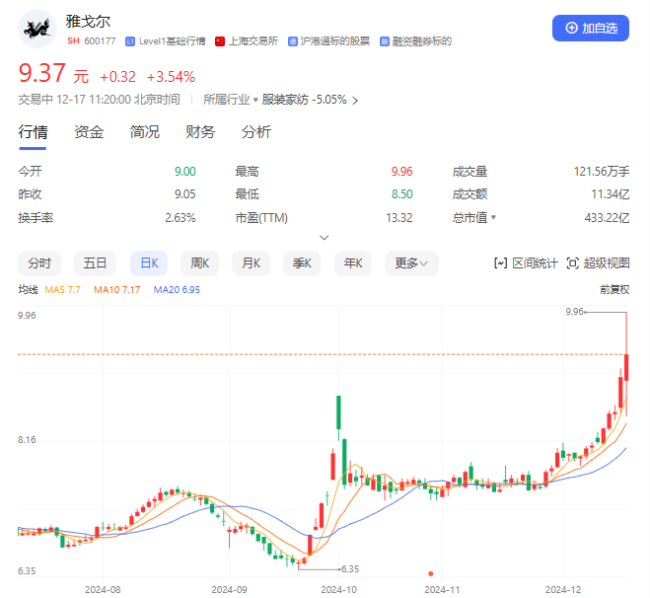
Task: Select the 分时 chart view
Action: pyautogui.click(x=39, y=263)
